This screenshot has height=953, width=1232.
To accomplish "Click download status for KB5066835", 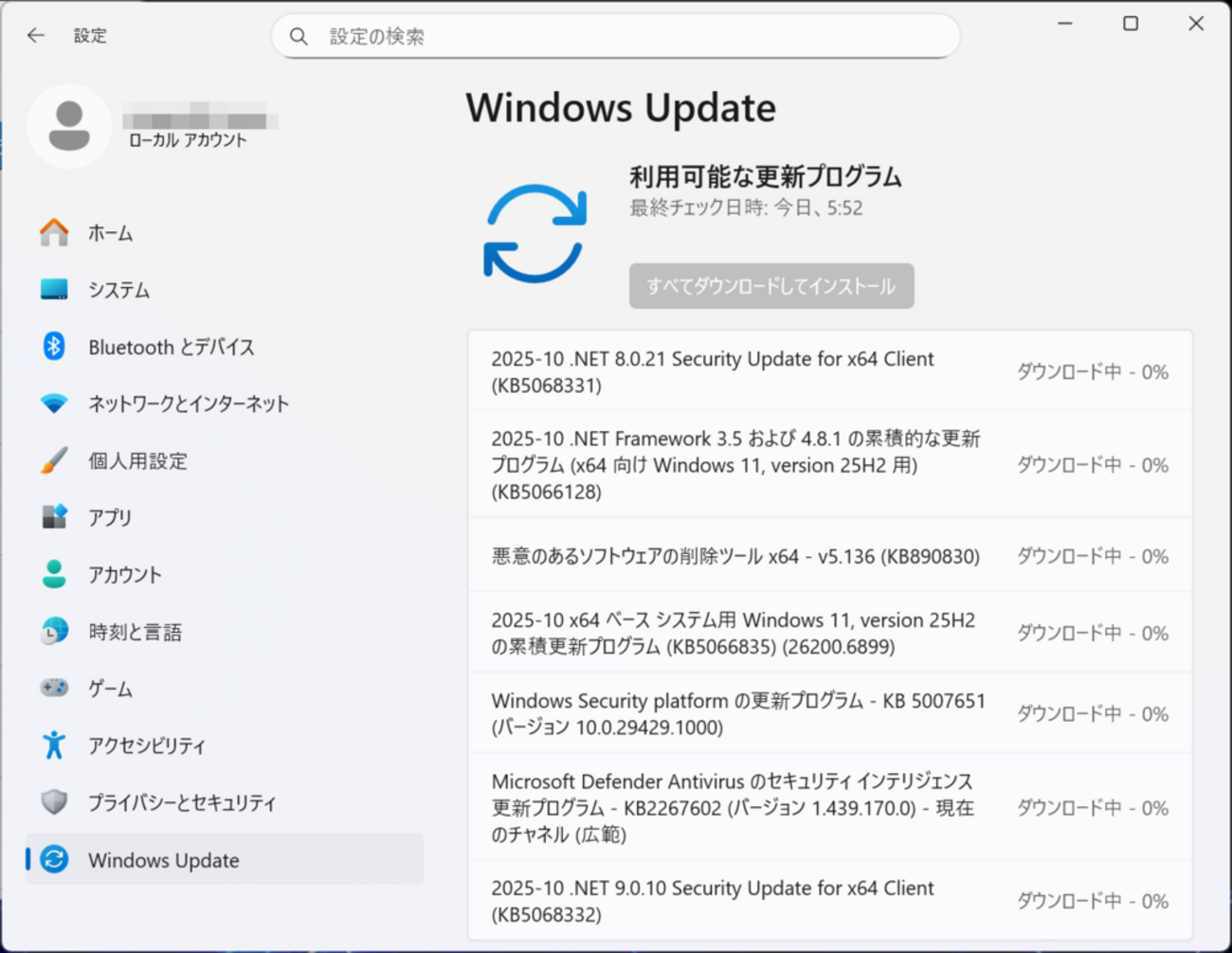I will 1093,633.
